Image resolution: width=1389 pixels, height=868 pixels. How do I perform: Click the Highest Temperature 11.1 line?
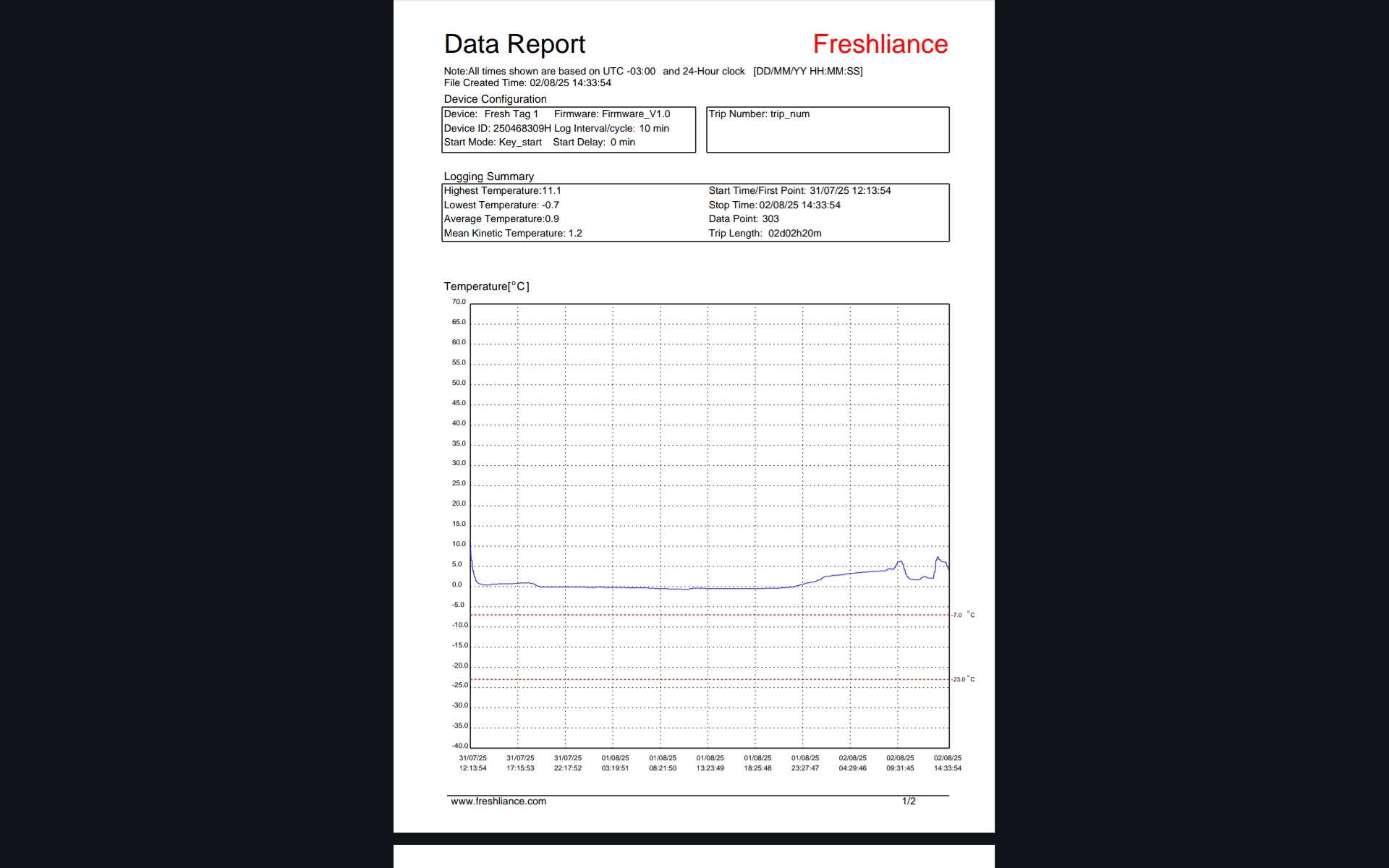tap(502, 191)
